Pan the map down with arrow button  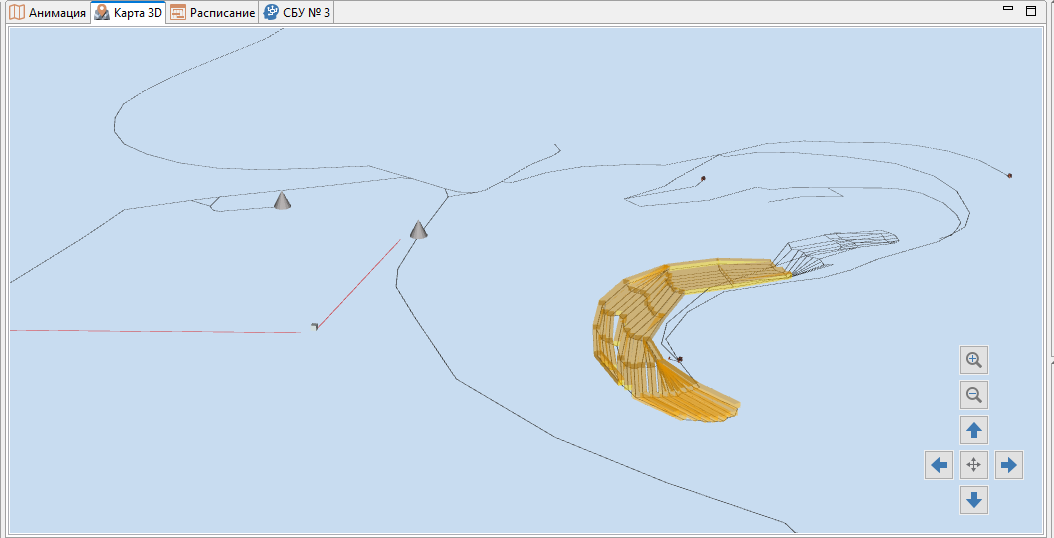pyautogui.click(x=974, y=500)
